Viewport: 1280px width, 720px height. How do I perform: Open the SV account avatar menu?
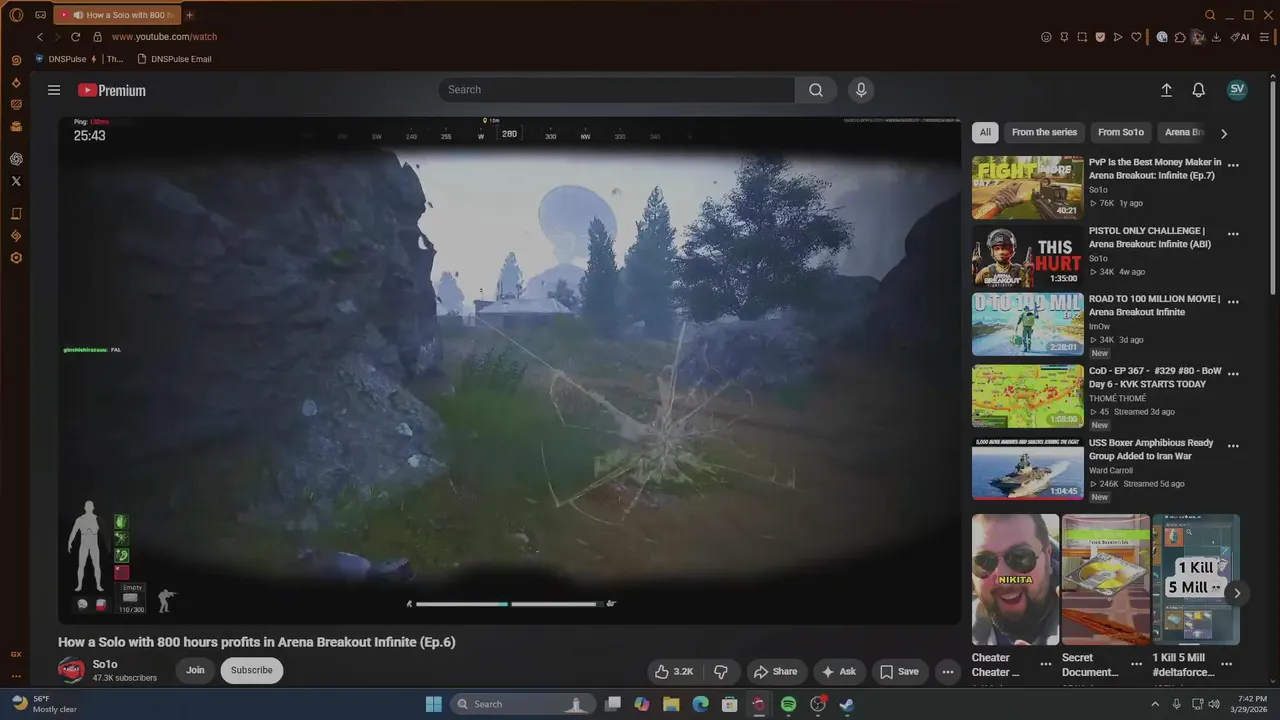[x=1237, y=89]
